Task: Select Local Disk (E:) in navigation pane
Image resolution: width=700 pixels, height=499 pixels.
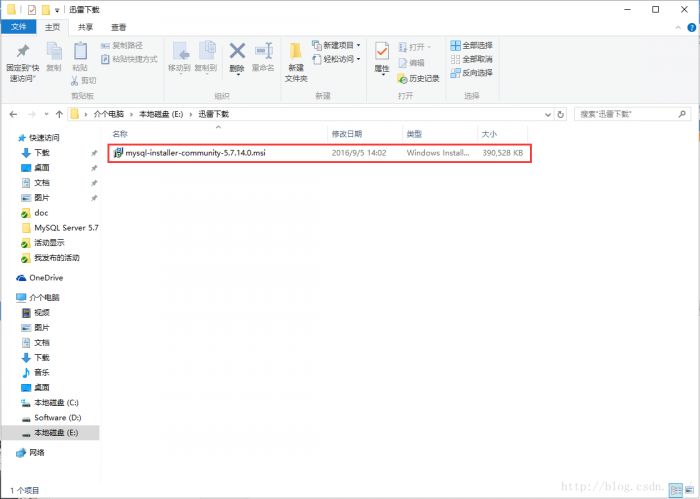Action: [x=56, y=433]
